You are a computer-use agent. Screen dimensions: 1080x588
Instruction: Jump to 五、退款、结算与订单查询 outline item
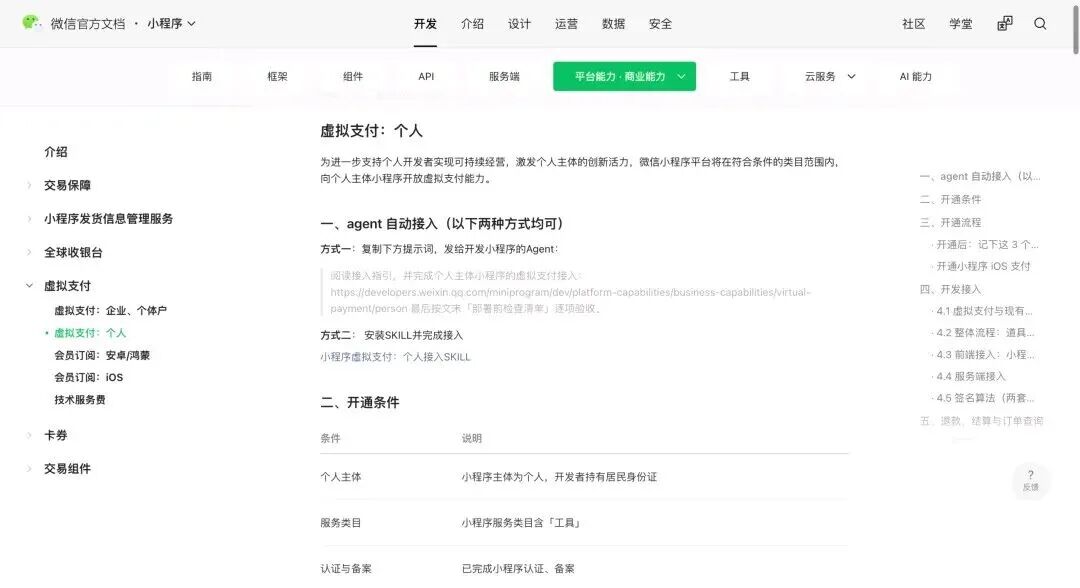(x=982, y=421)
